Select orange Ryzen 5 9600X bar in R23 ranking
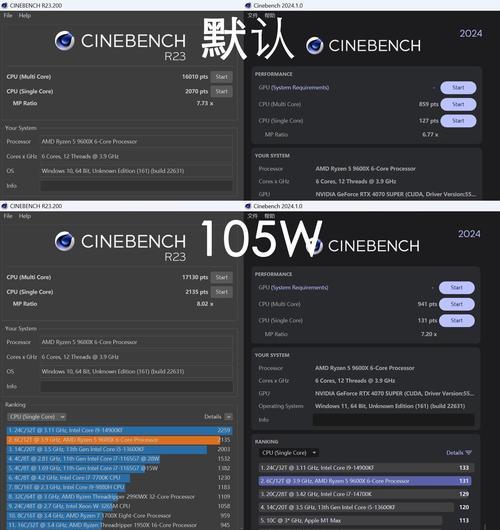Image resolution: width=500 pixels, height=530 pixels. (x=114, y=440)
